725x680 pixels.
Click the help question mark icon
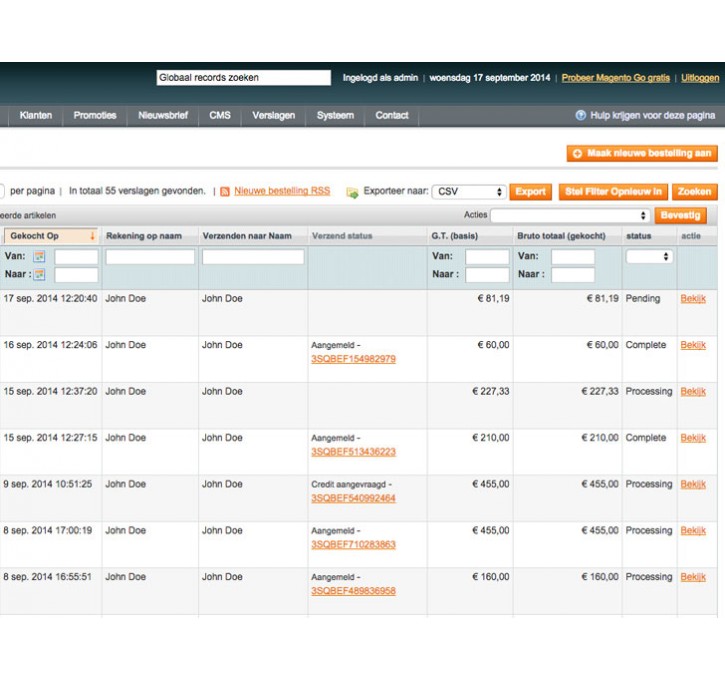click(581, 115)
